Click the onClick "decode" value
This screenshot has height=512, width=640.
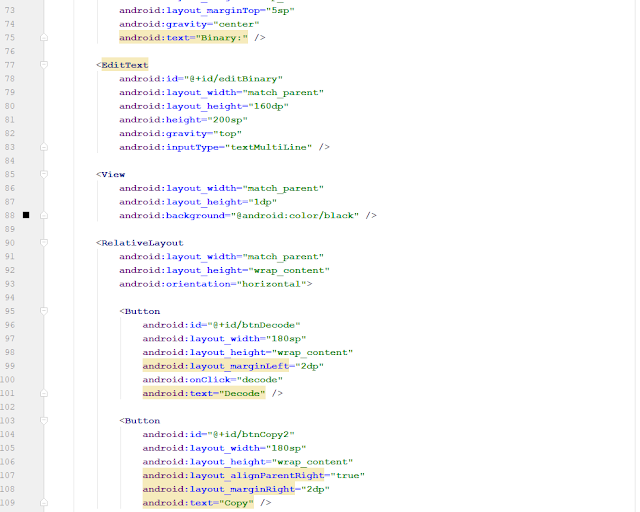point(260,380)
